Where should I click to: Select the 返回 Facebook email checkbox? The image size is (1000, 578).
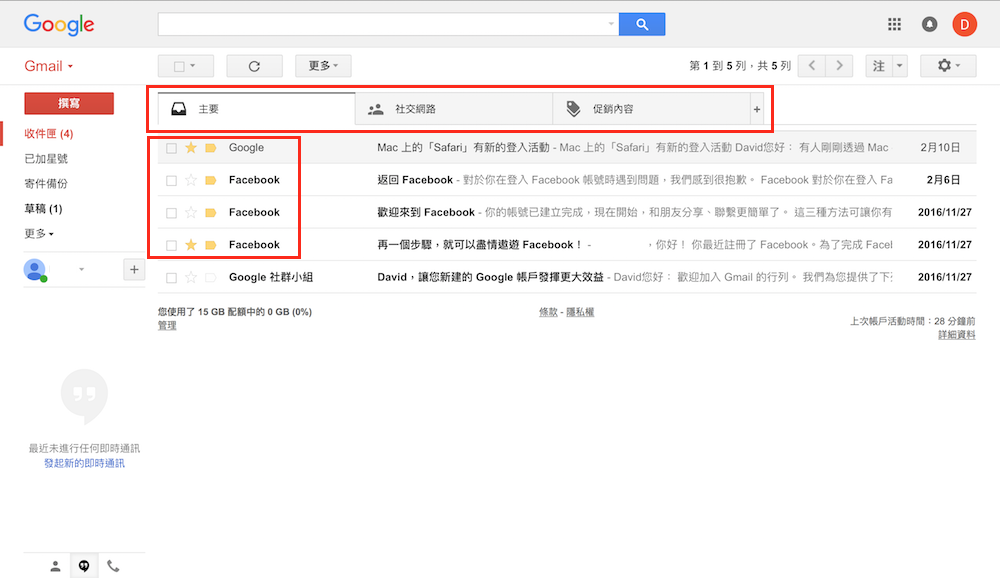[x=171, y=180]
